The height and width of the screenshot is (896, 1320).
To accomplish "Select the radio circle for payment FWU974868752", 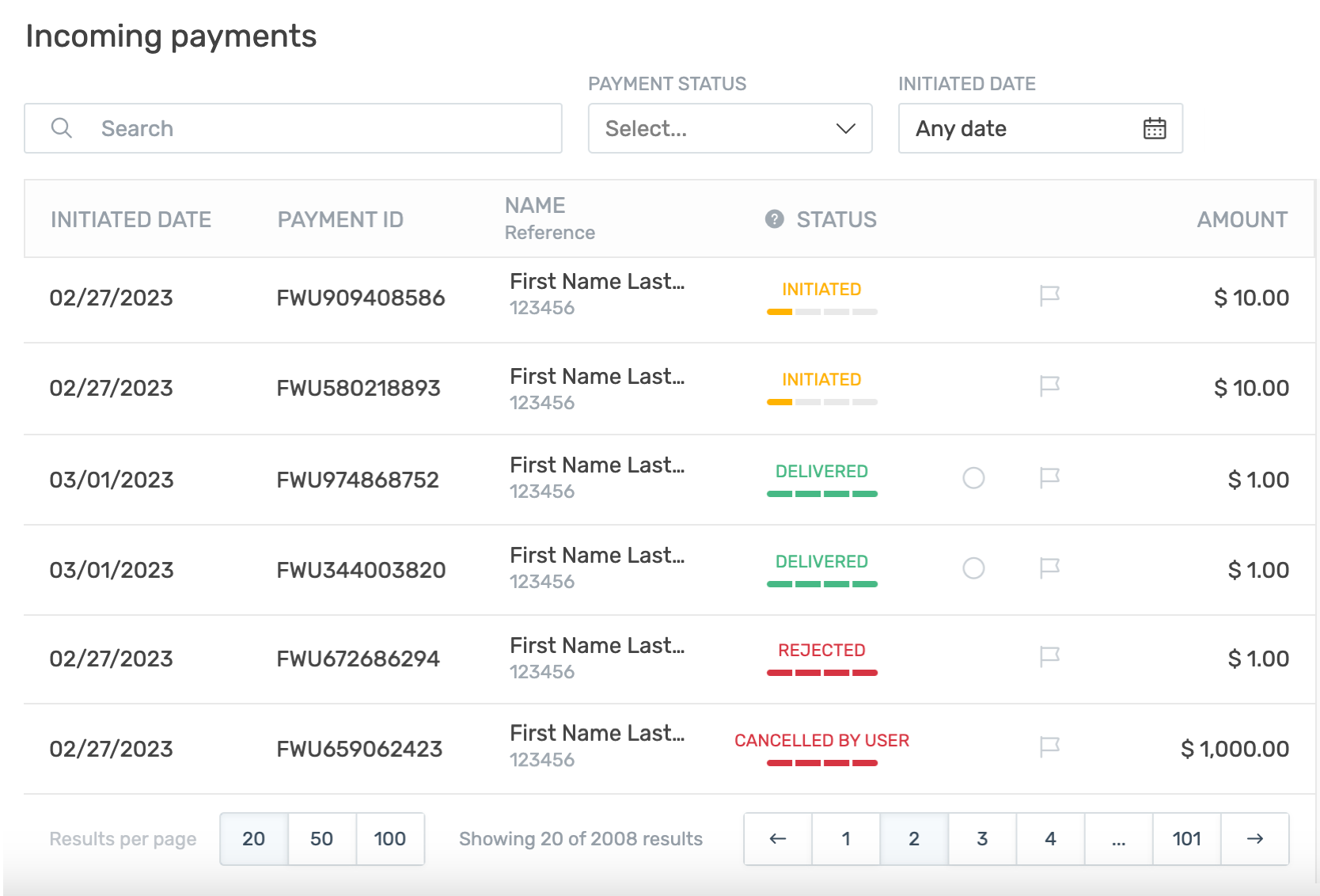I will (973, 478).
